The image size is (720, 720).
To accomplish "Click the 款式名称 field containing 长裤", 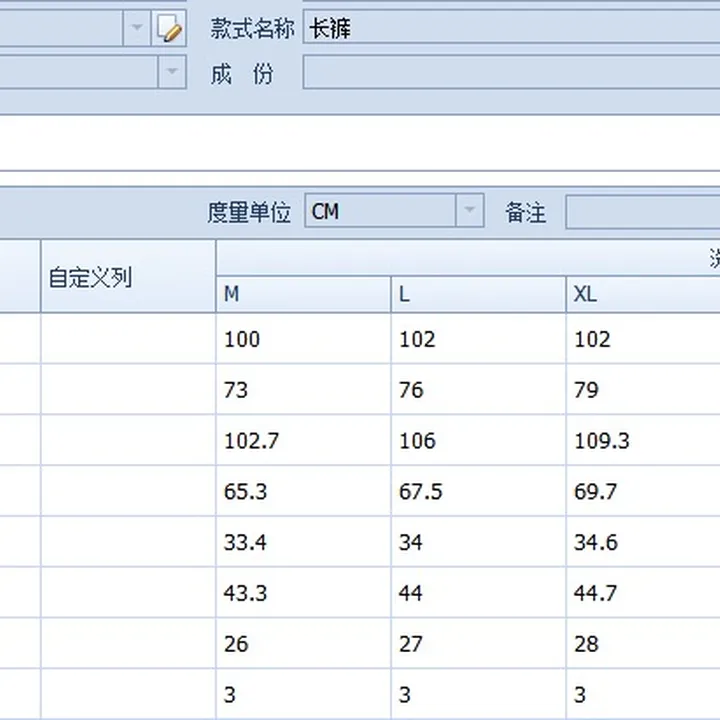I will tap(510, 29).
